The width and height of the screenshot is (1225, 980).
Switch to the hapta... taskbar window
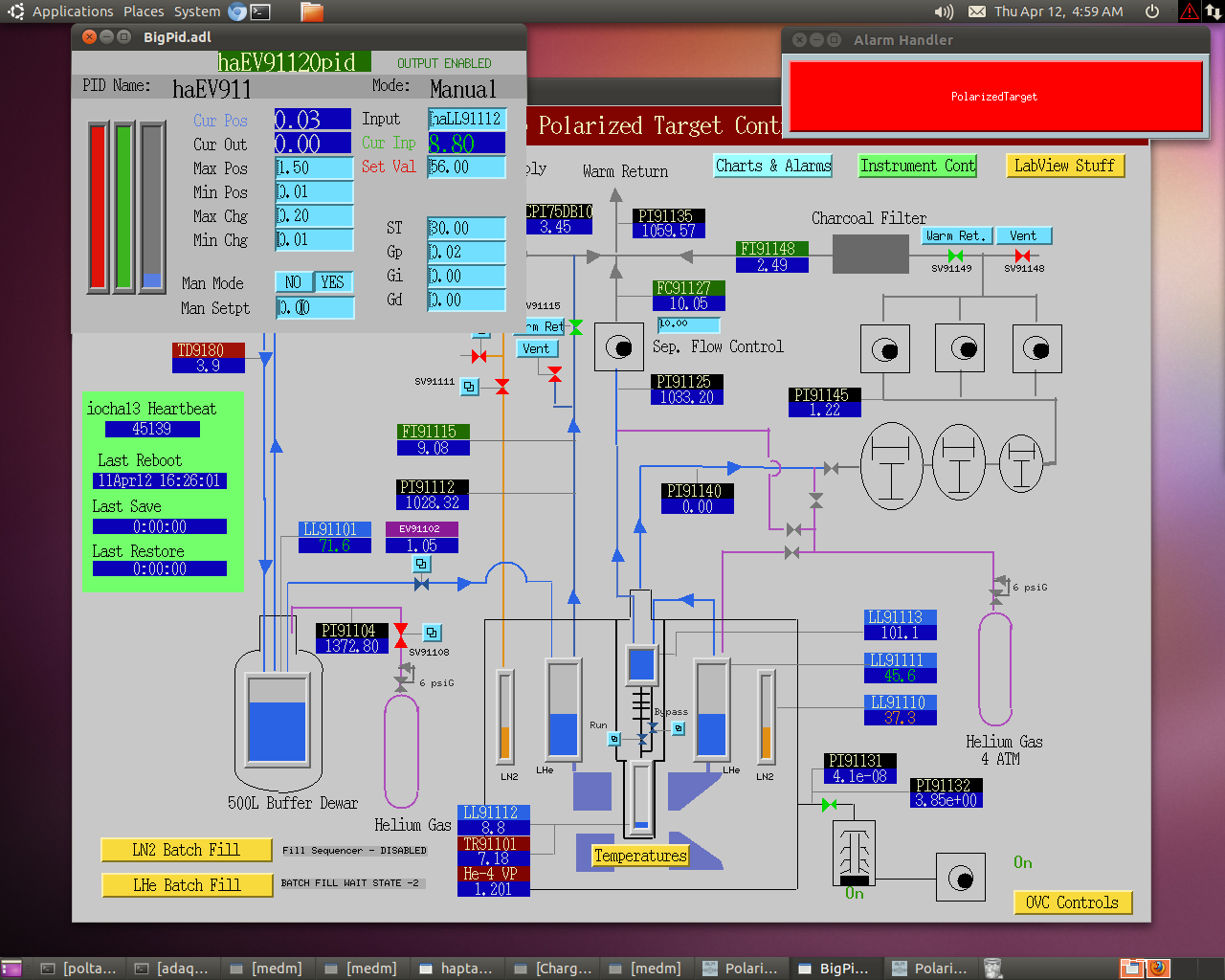tap(457, 969)
